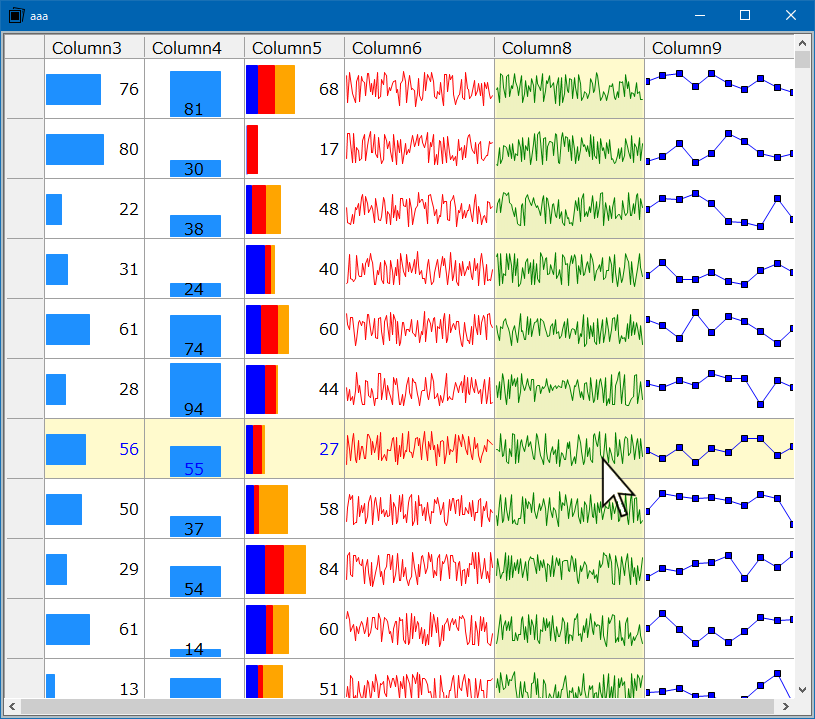Viewport: 815px width, 719px height.
Task: Select the red Column6 sparkline in the row with 80
Action: (x=419, y=149)
